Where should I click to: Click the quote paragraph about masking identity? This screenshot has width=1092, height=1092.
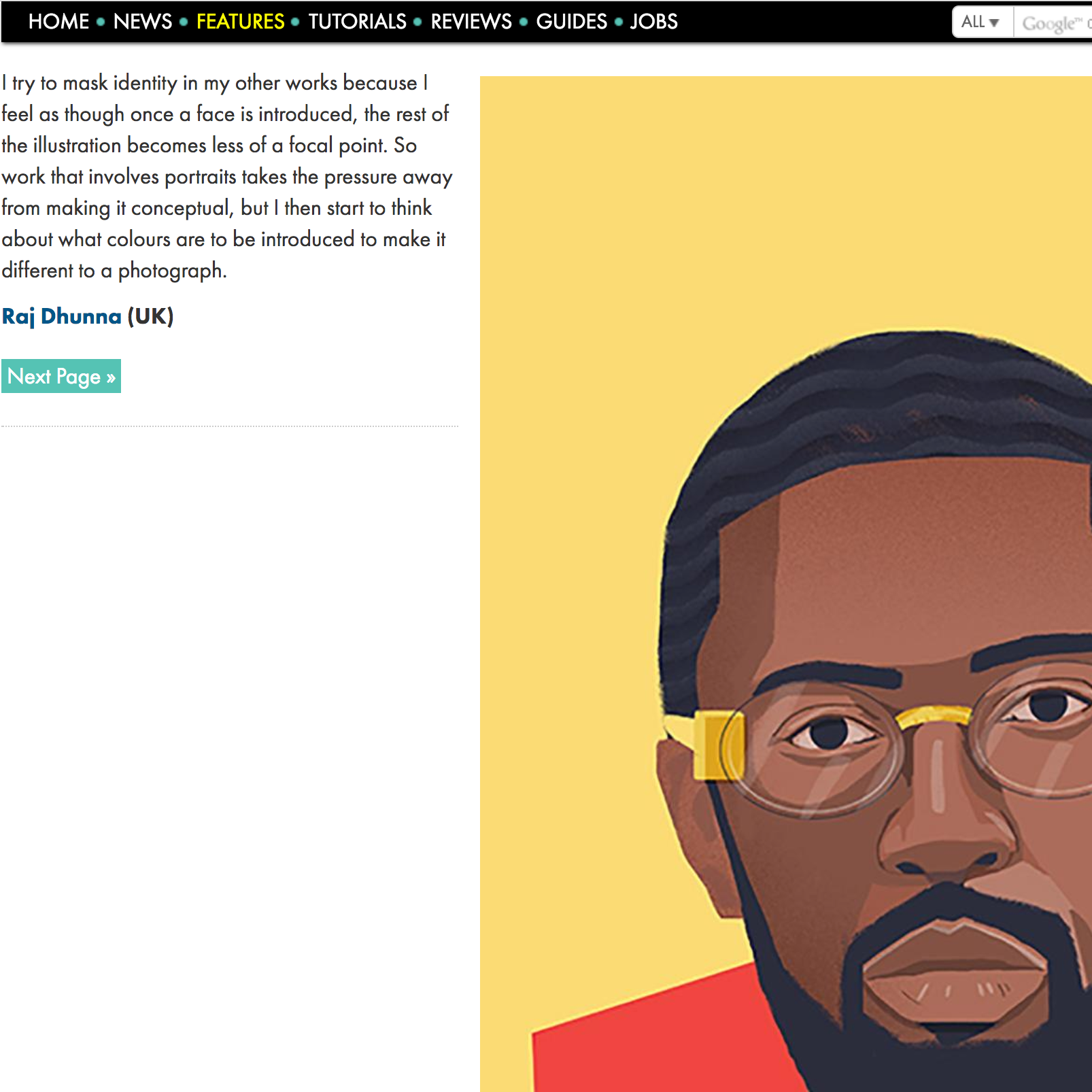click(x=227, y=176)
